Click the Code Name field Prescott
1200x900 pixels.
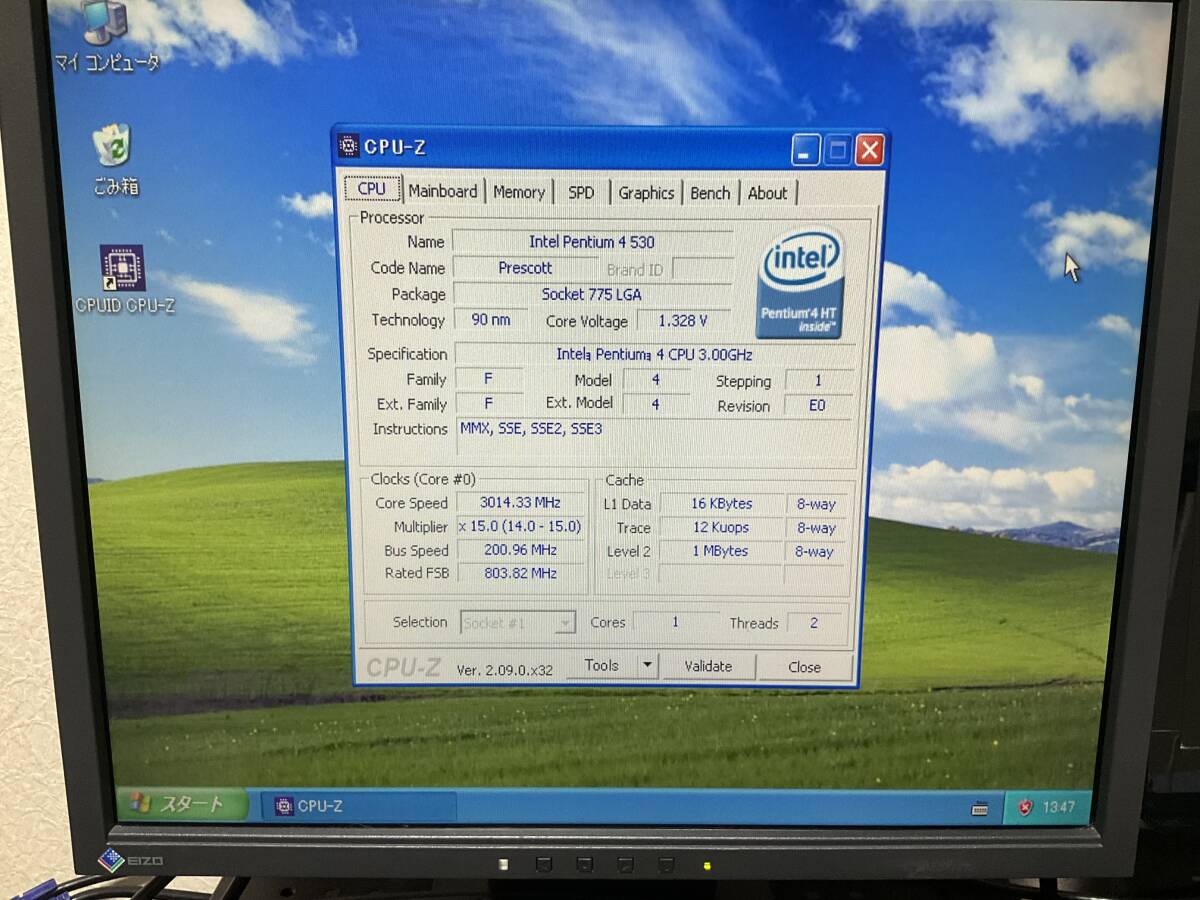[x=525, y=268]
